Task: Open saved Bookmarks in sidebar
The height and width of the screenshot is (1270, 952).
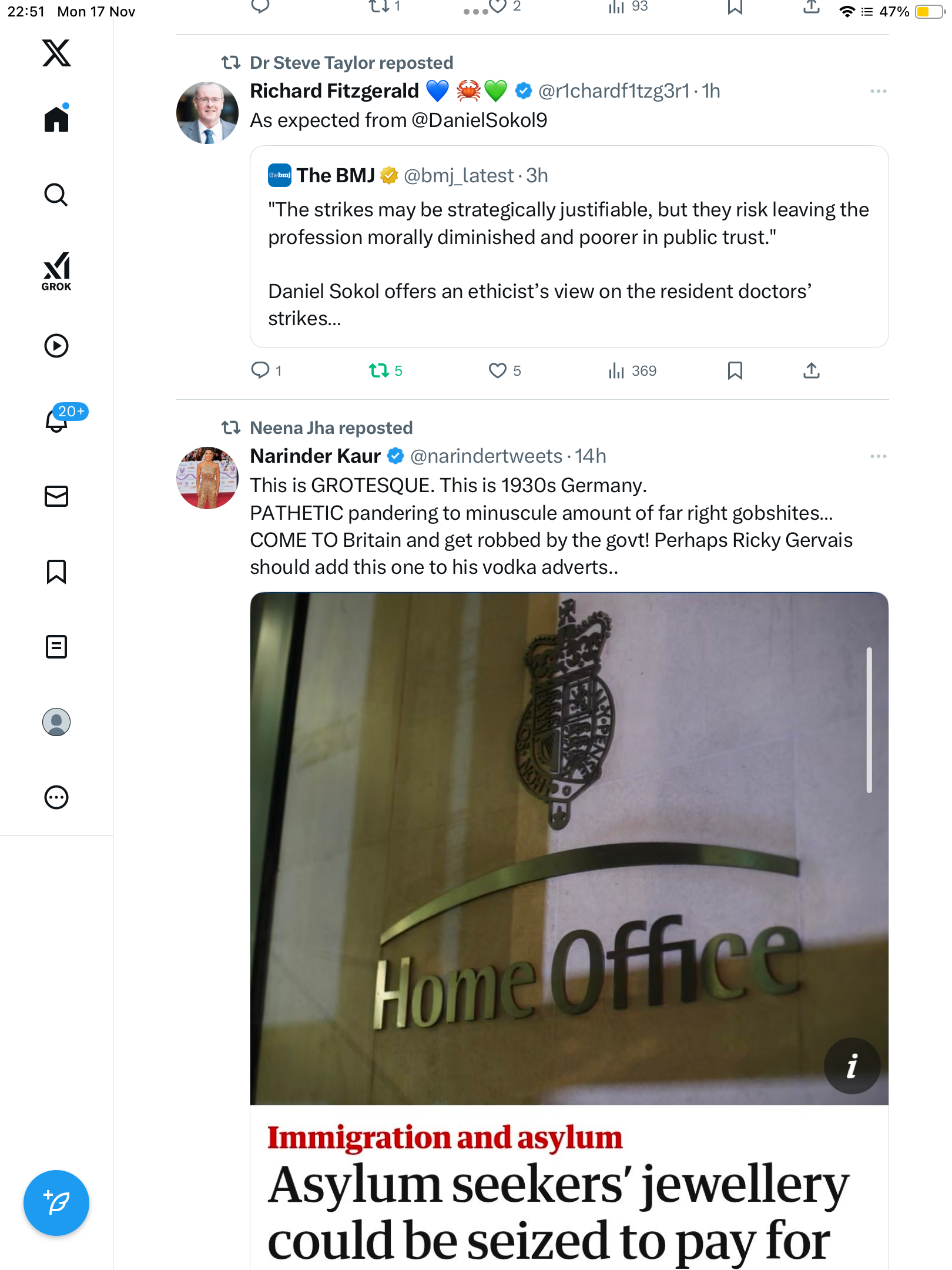Action: click(56, 571)
